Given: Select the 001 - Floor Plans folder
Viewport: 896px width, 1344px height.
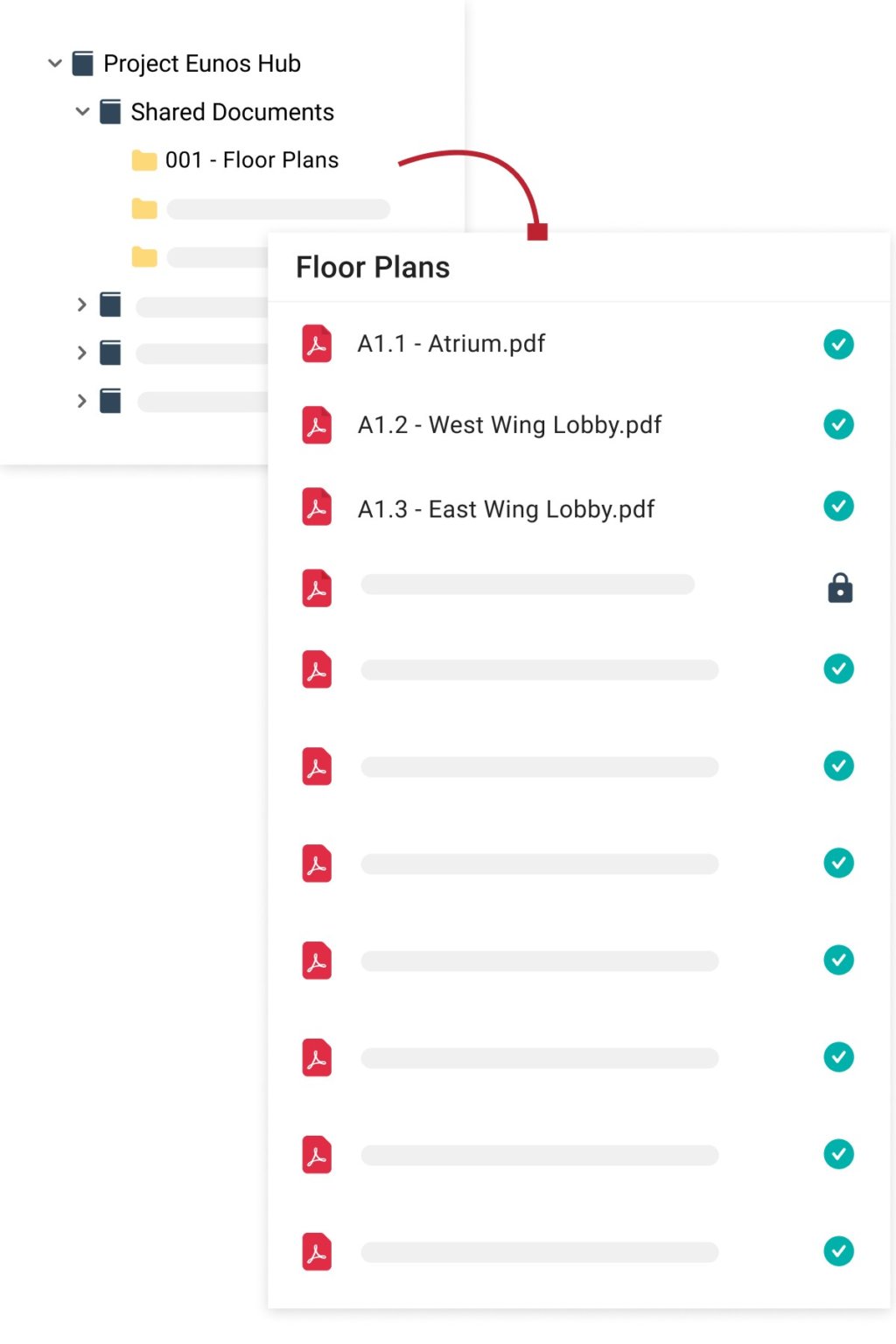Looking at the screenshot, I should tap(252, 160).
